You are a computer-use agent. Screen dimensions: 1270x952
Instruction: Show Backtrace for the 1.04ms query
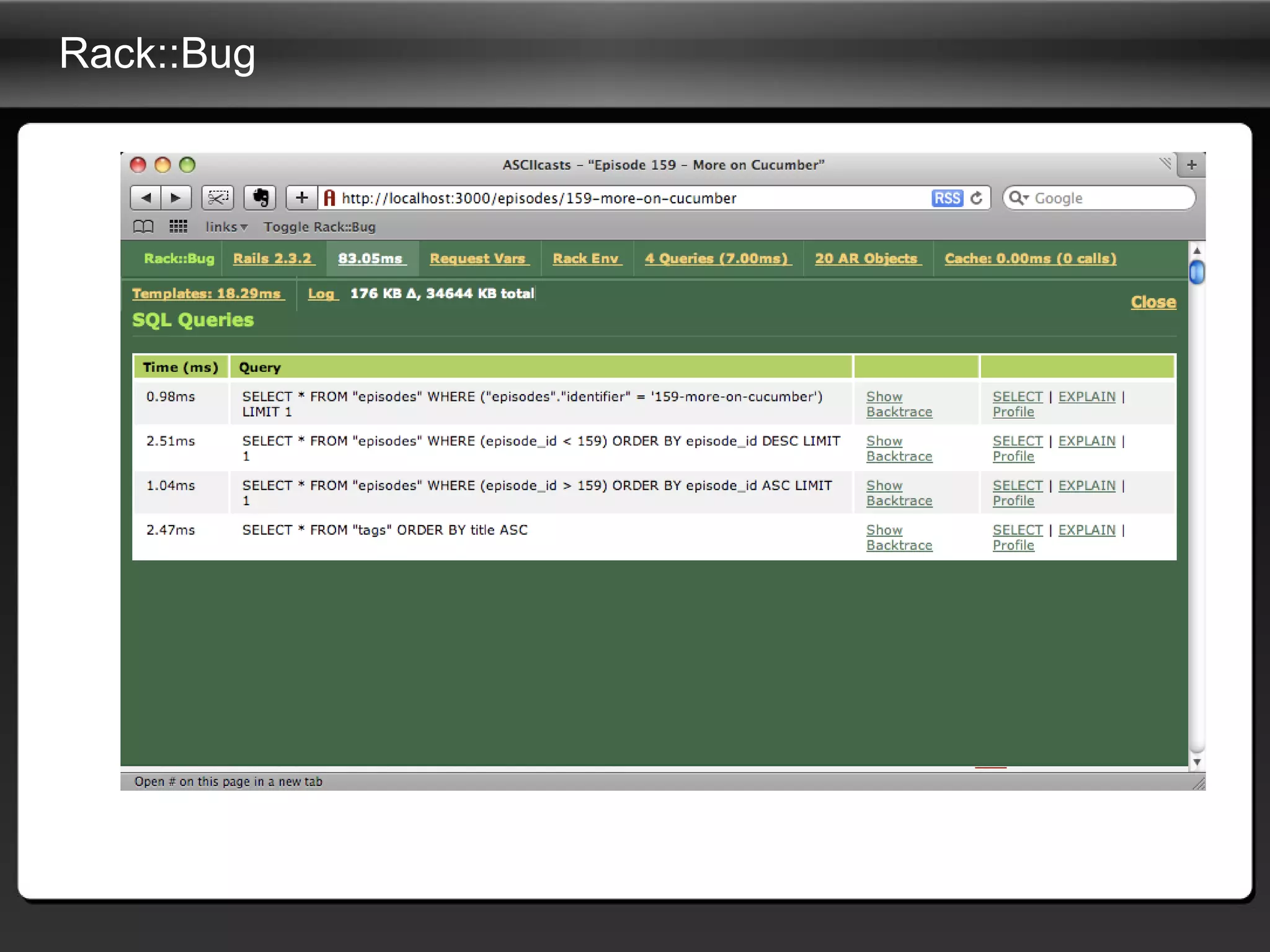tap(899, 493)
